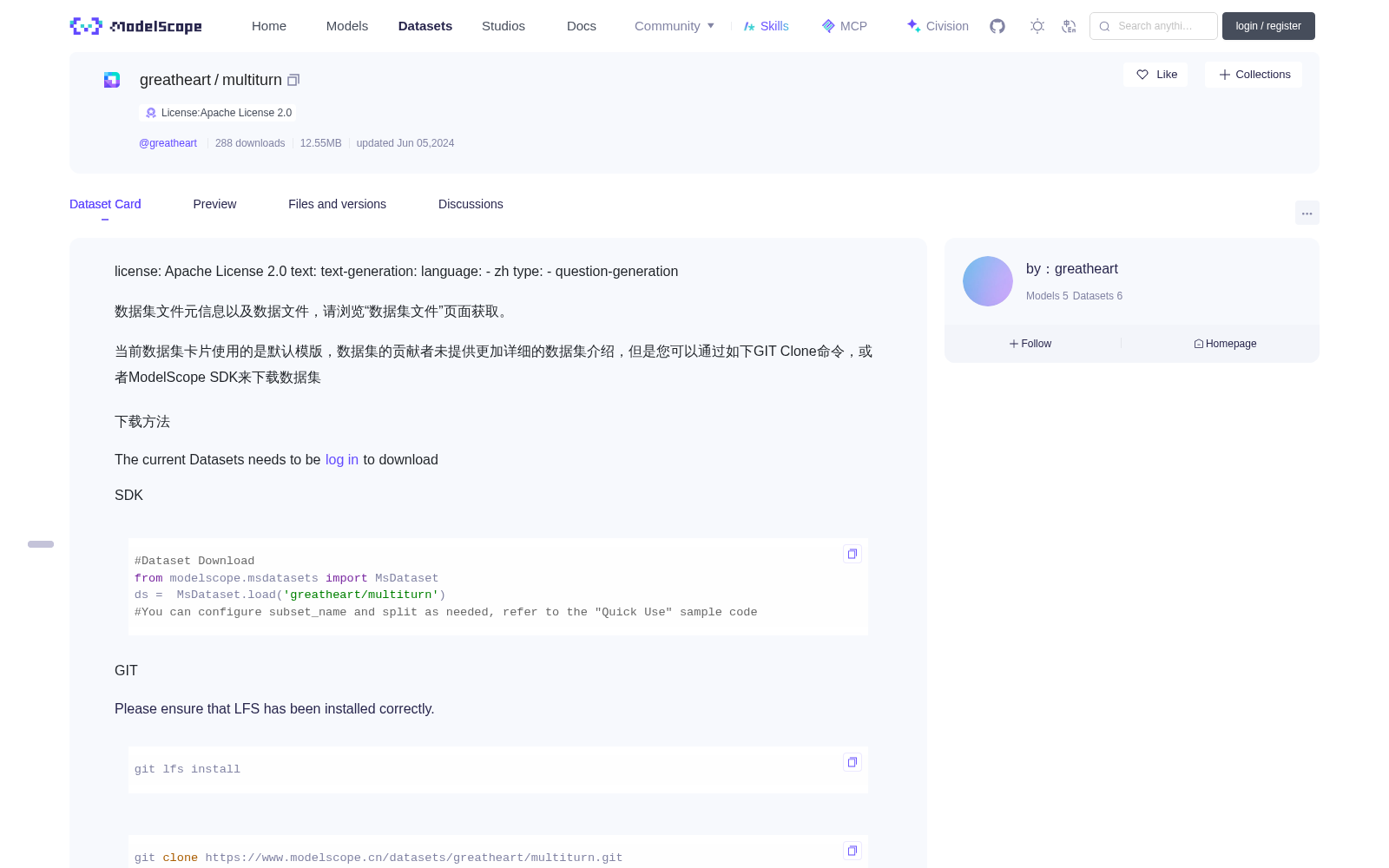Click the git clone URL code line

coord(379,858)
